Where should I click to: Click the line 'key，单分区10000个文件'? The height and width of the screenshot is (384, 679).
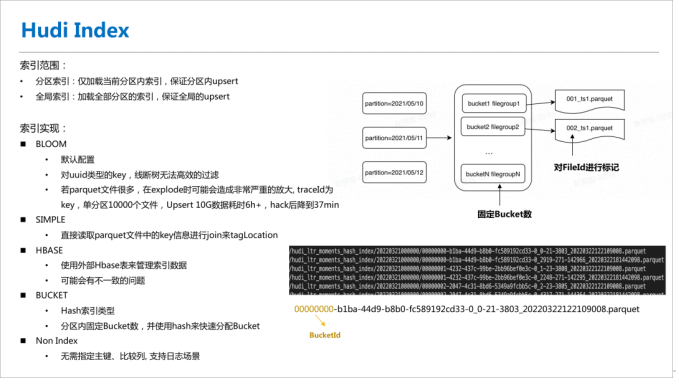(x=200, y=205)
